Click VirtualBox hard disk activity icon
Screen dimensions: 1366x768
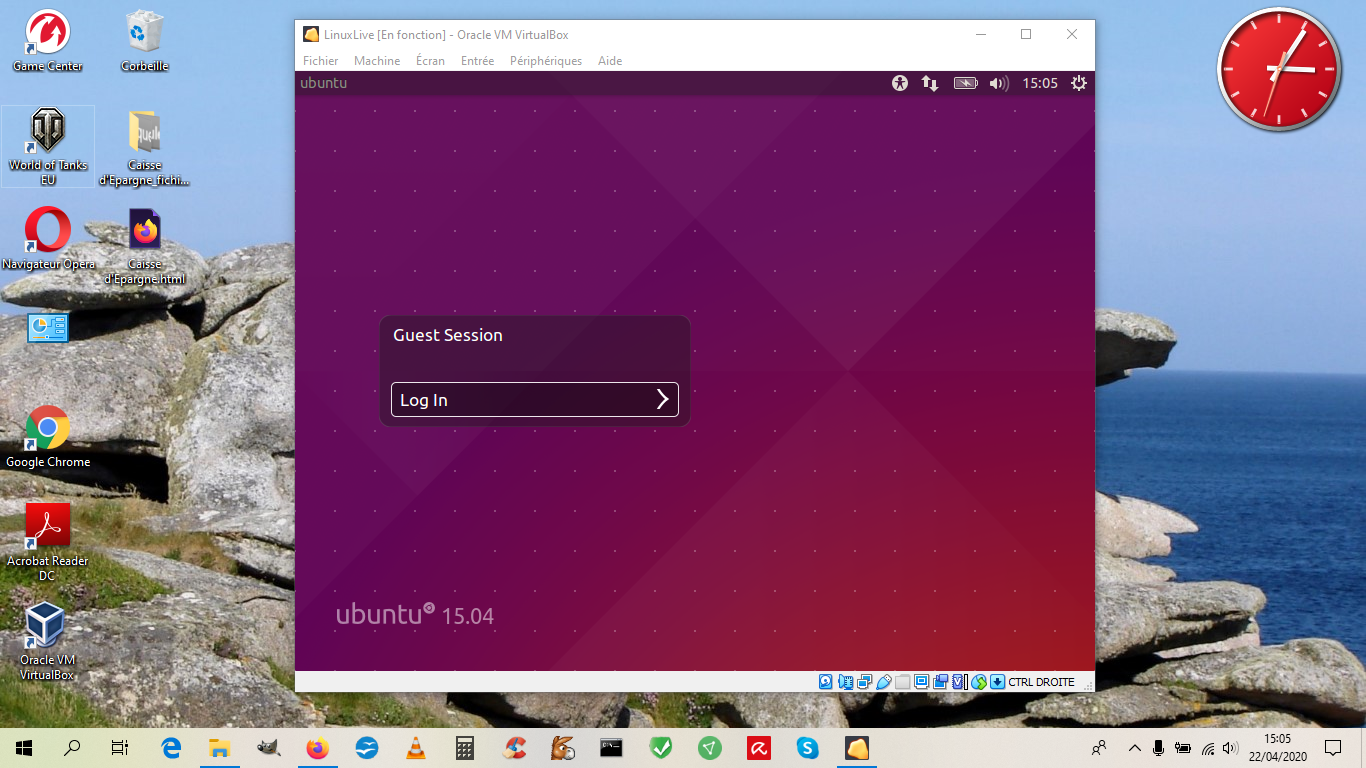click(x=826, y=682)
